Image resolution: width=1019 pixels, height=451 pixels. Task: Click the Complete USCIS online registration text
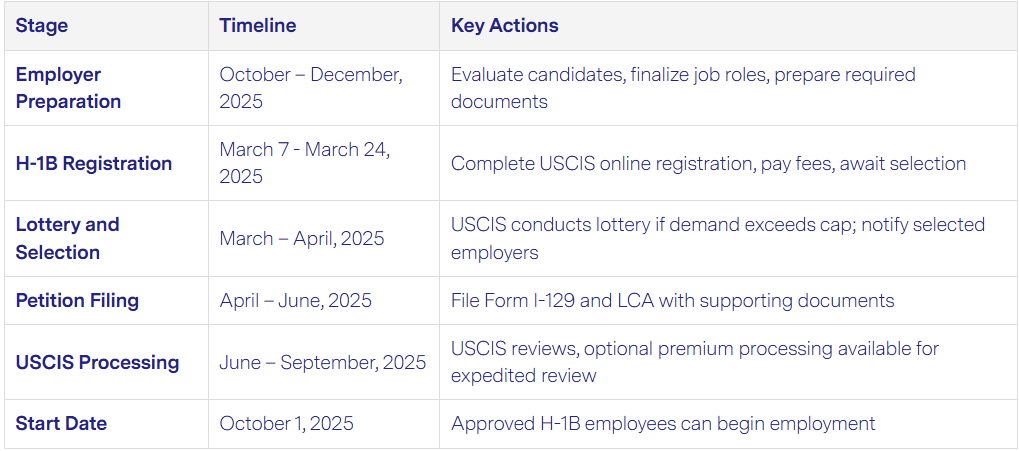coord(708,163)
